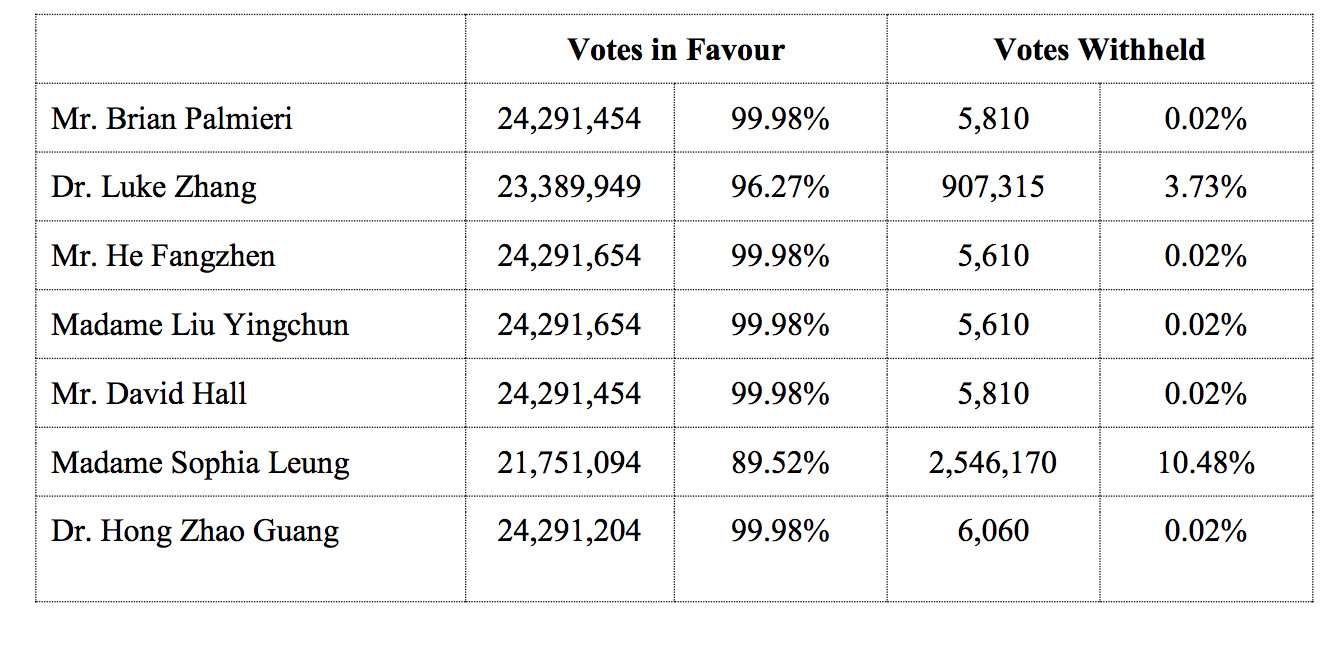
Task: Click the 3.73% withheld percentage cell
Action: [x=1206, y=187]
